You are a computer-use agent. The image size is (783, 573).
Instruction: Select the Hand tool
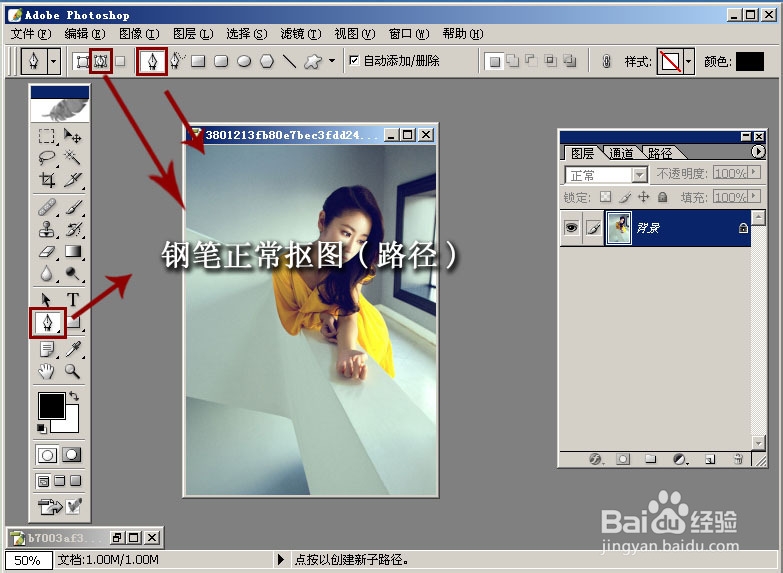[x=46, y=371]
